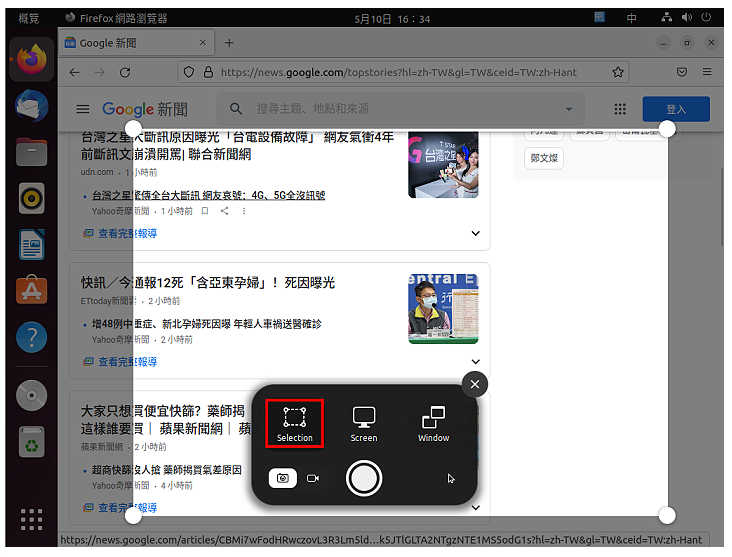This screenshot has height=557, width=732.
Task: Bookmark this page with the star
Action: [x=618, y=72]
